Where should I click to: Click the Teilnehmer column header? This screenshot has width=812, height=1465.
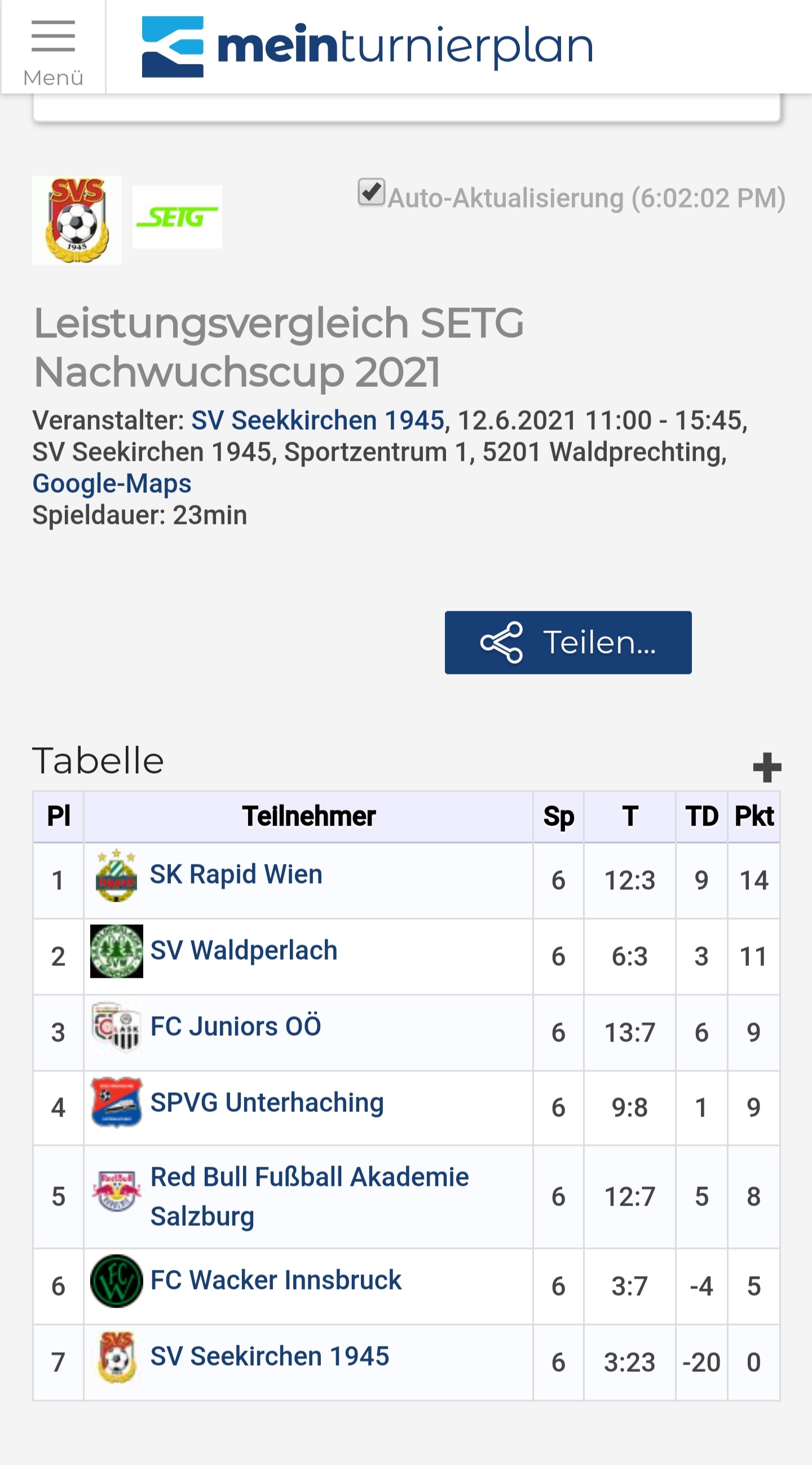(308, 816)
